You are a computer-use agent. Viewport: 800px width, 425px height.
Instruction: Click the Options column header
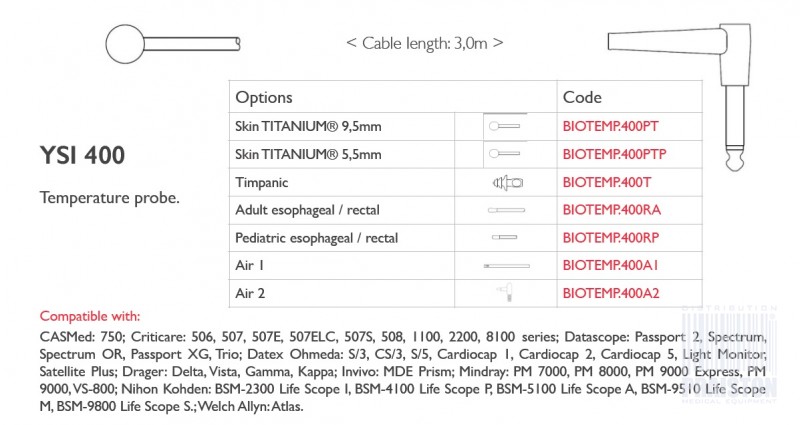click(264, 98)
